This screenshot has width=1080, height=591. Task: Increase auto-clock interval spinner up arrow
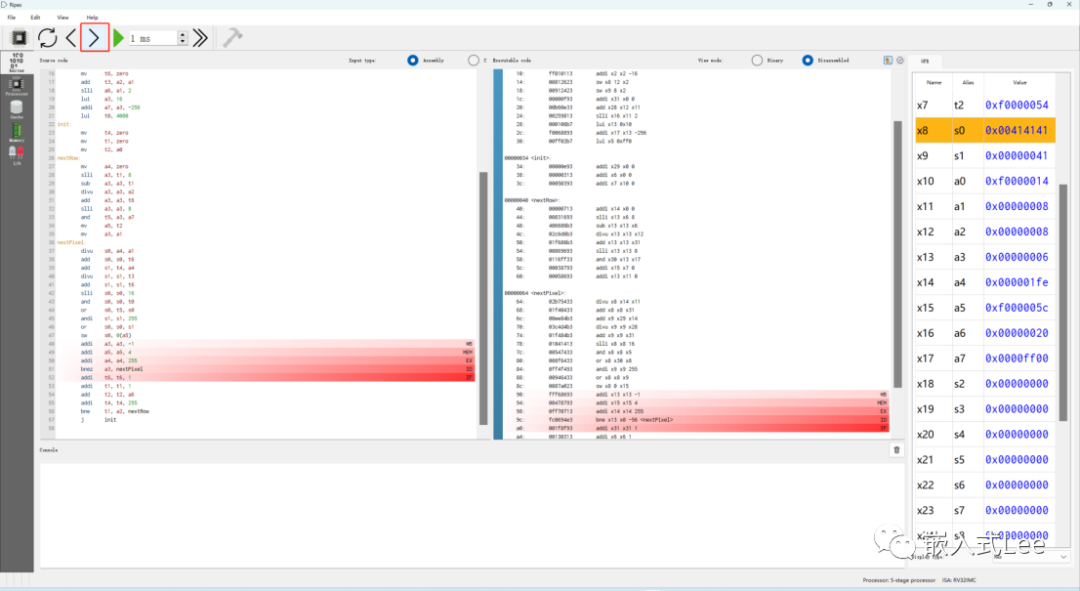[x=183, y=34]
